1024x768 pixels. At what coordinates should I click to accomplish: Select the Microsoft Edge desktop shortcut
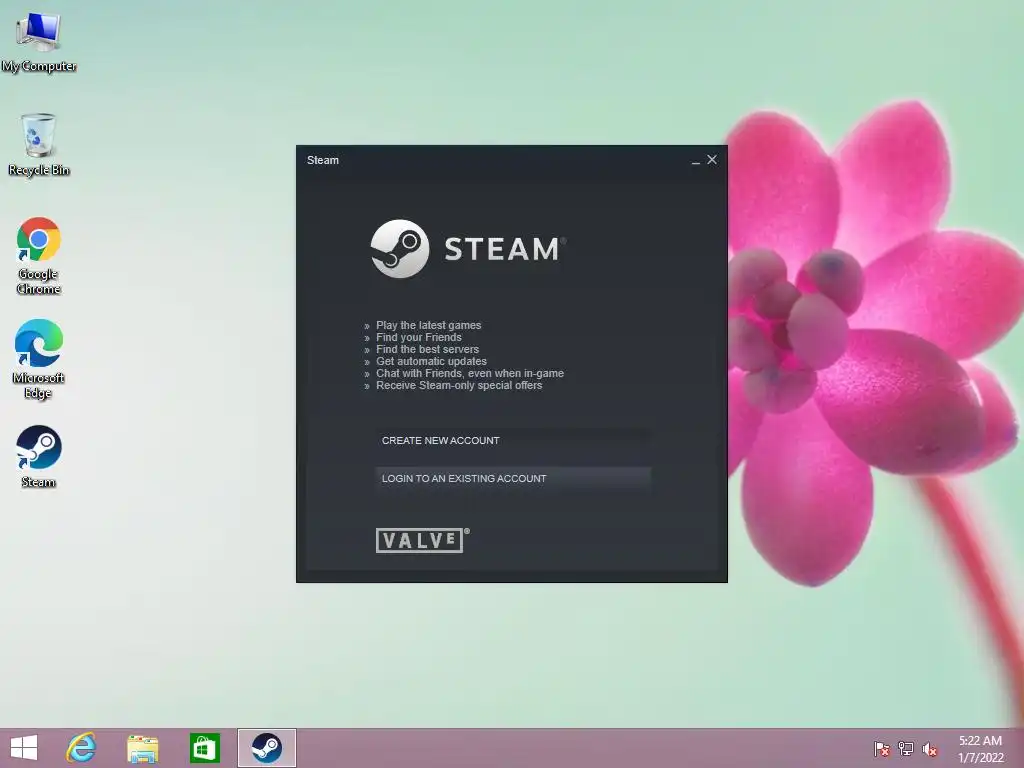click(39, 359)
